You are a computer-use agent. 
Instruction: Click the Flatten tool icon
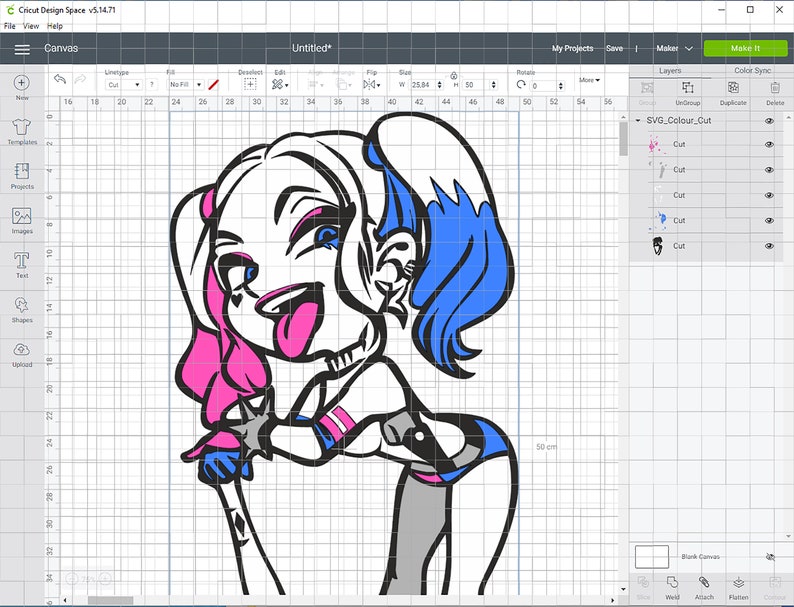click(x=738, y=582)
